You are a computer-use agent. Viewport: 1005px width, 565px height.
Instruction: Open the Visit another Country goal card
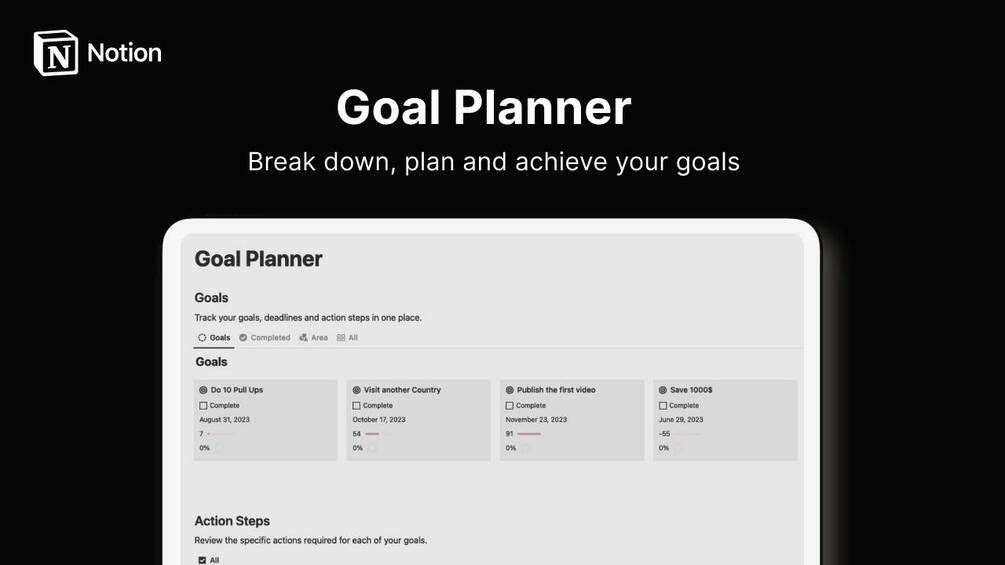point(419,420)
